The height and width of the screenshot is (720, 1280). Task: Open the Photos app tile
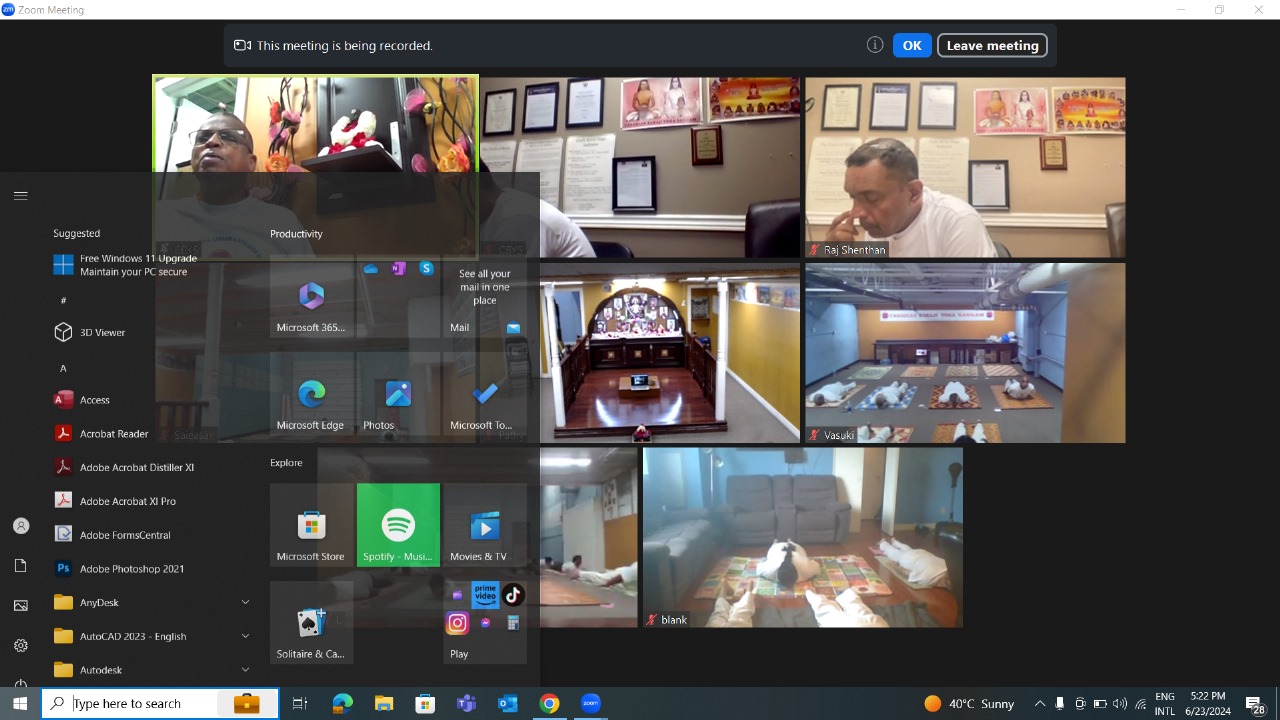(398, 393)
